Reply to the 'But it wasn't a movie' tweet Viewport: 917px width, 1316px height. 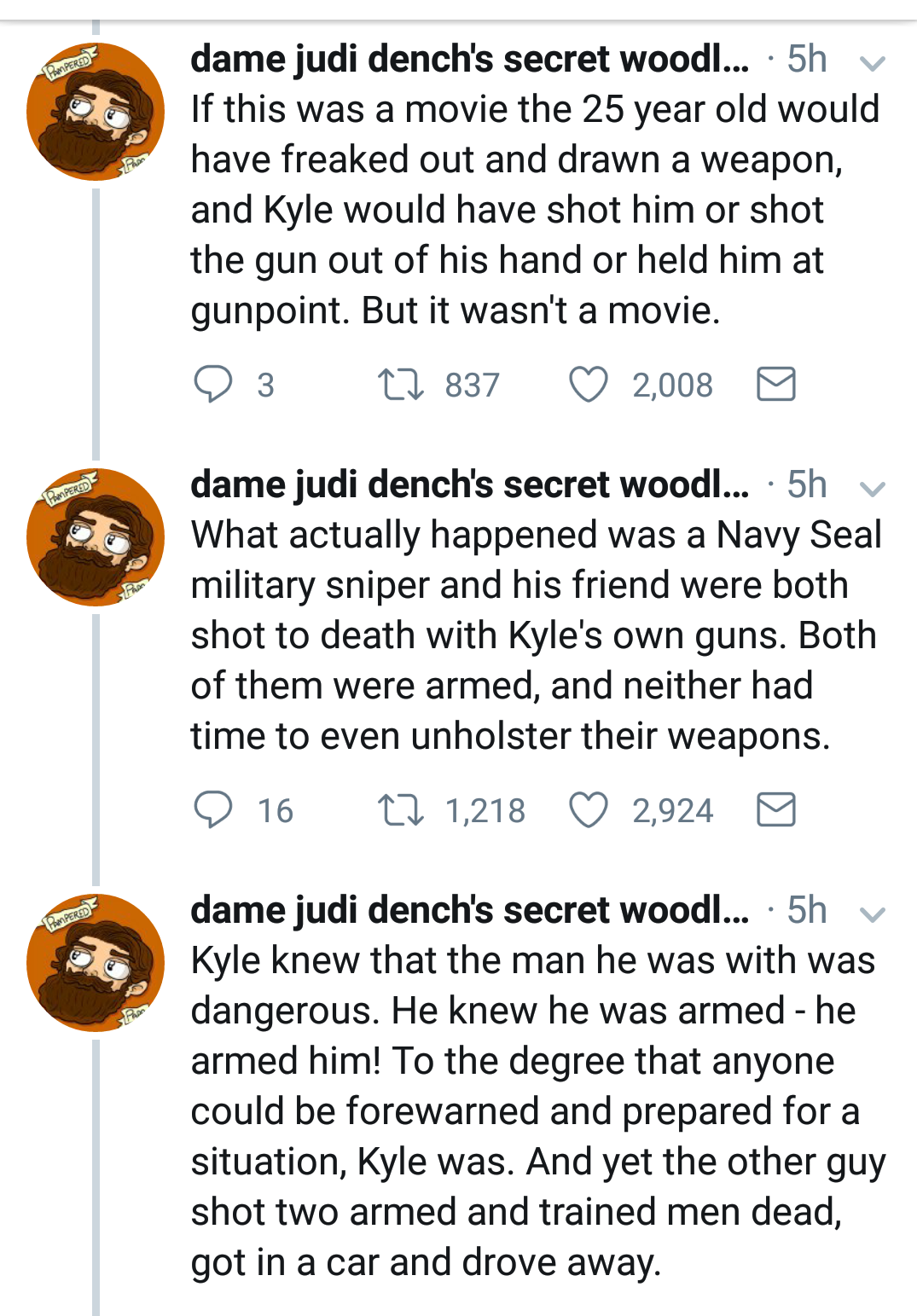(x=213, y=384)
